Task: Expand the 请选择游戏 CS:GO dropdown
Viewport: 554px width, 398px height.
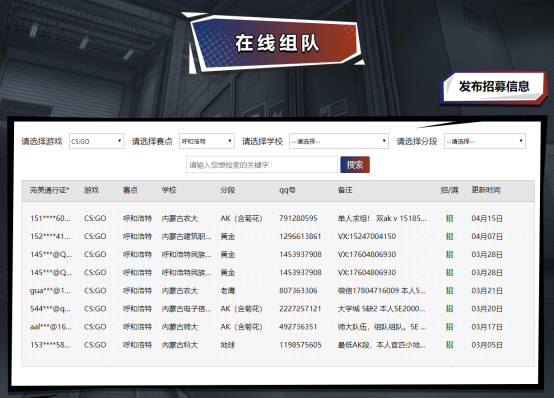Action: click(x=96, y=141)
